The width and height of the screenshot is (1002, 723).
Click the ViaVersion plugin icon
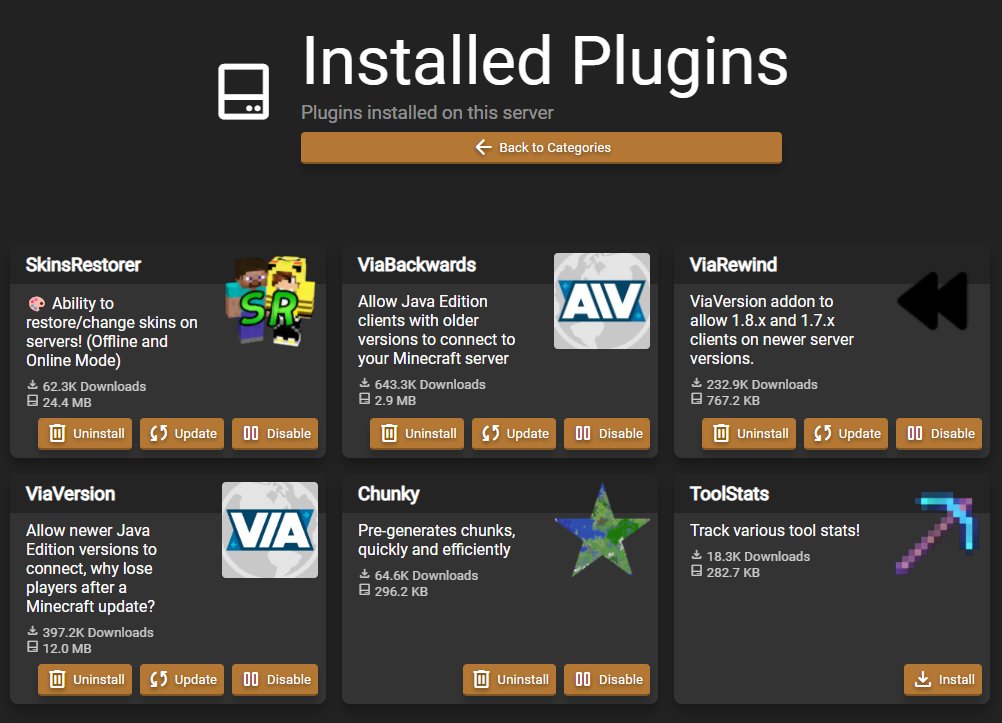(269, 529)
